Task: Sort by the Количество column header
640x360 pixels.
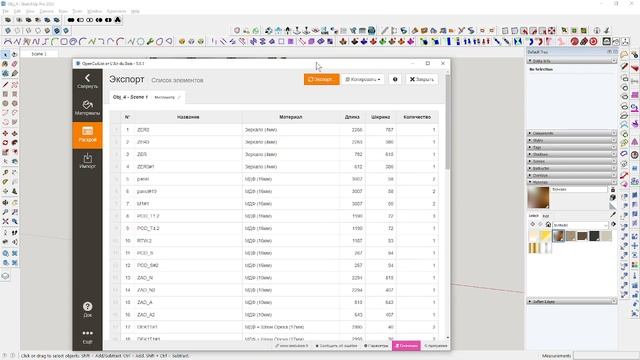Action: coord(417,117)
